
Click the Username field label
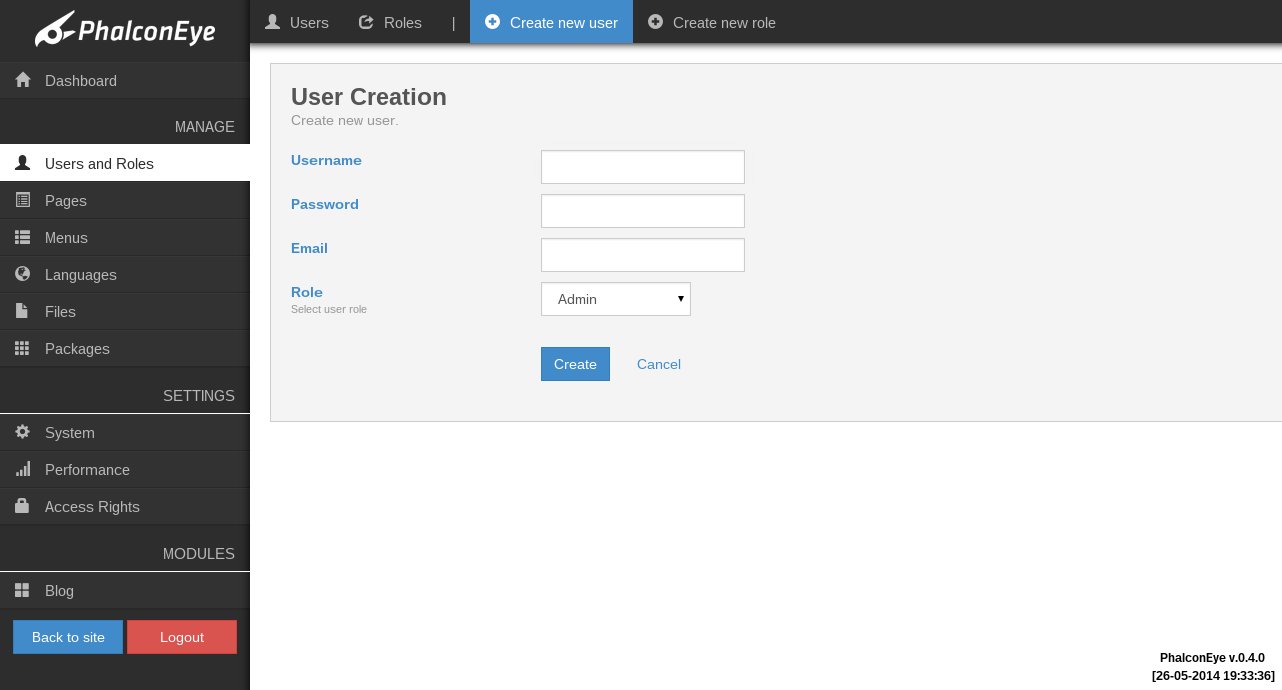click(326, 160)
